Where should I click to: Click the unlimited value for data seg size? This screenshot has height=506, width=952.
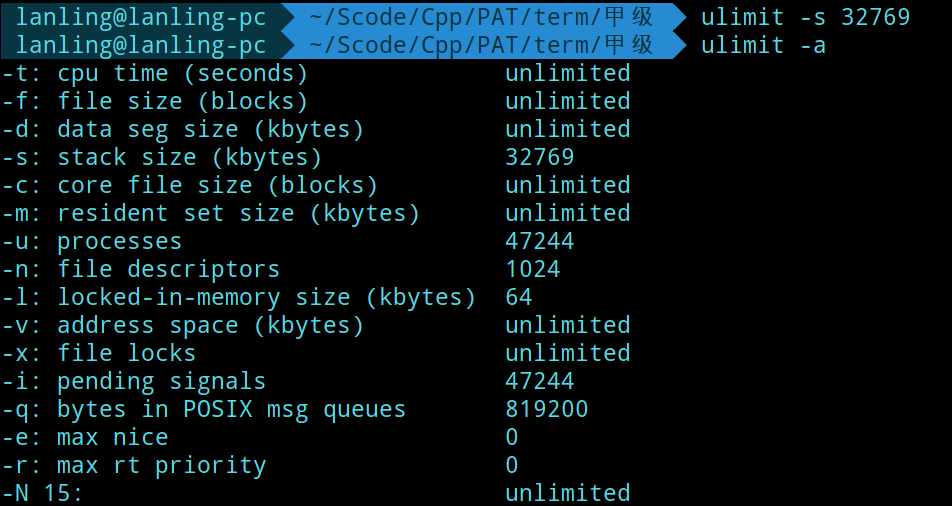567,129
